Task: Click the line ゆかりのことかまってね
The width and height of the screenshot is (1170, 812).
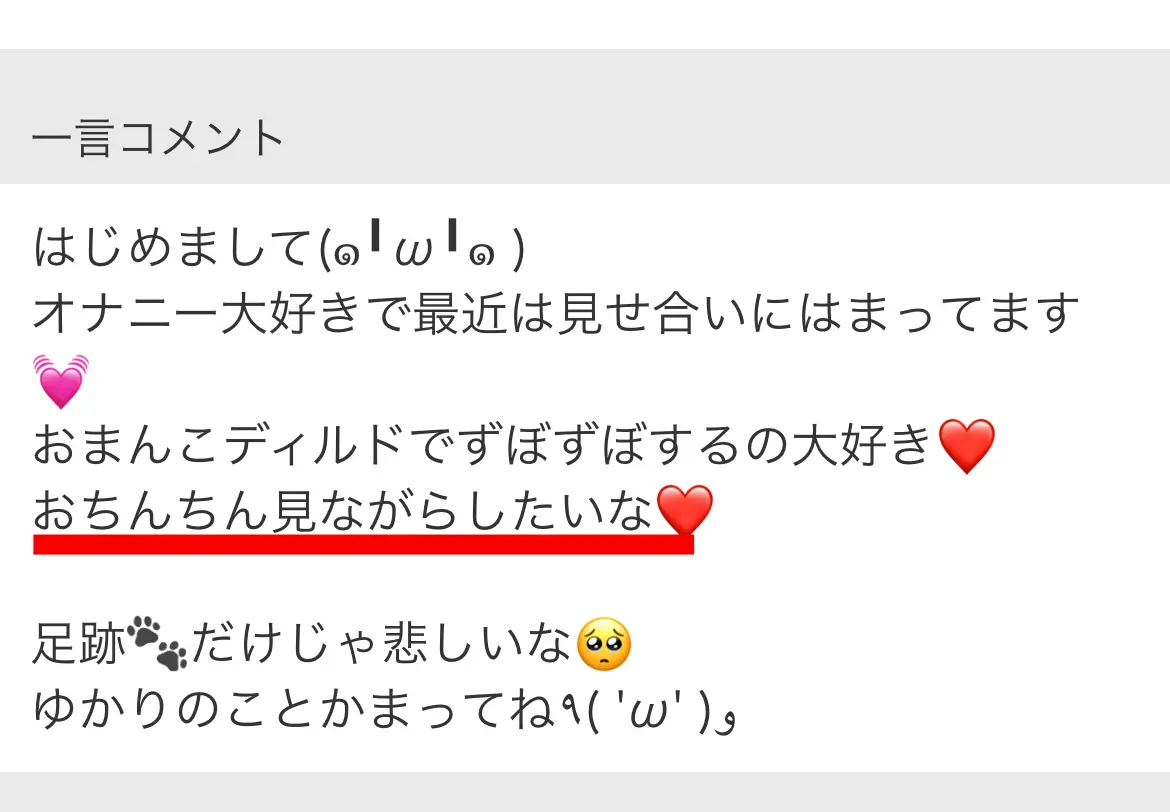Action: [294, 709]
